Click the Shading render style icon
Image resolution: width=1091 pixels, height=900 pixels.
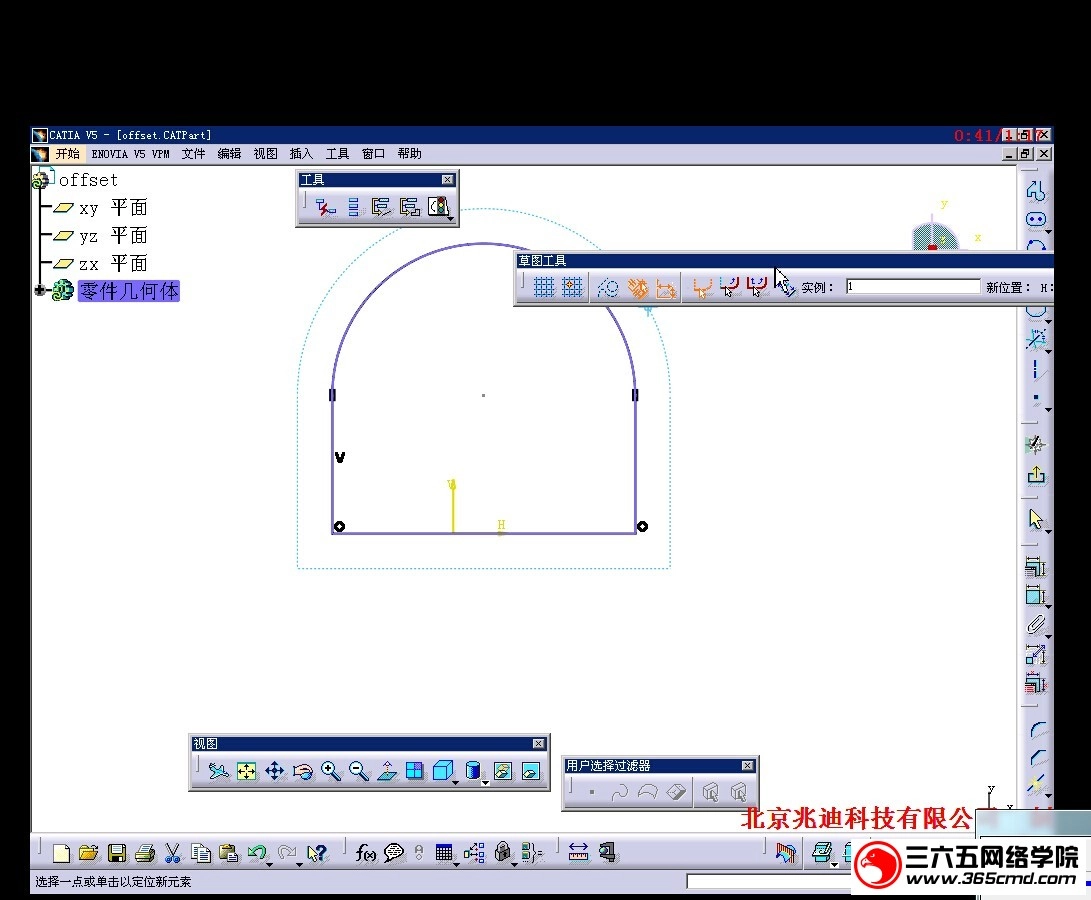point(474,771)
